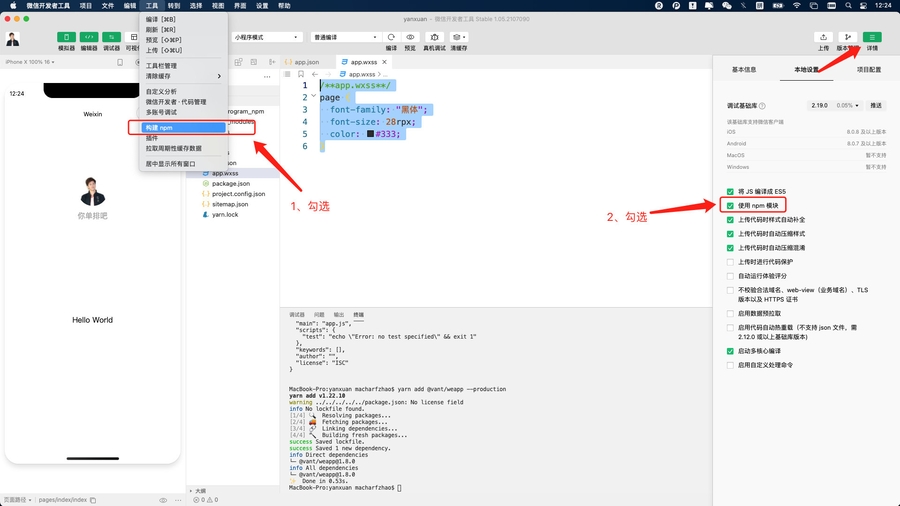Click the 上传 upload icon at top right
Screen dimensions: 900x506
823,37
